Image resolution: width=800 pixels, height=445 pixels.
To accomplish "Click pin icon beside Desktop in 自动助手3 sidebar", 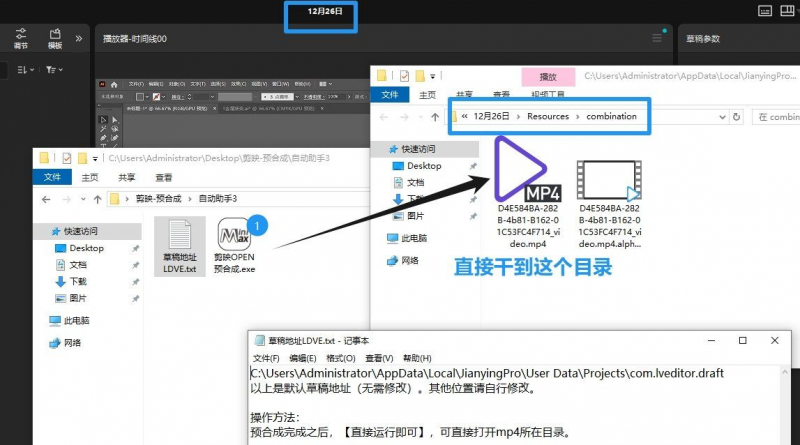I will [135, 249].
